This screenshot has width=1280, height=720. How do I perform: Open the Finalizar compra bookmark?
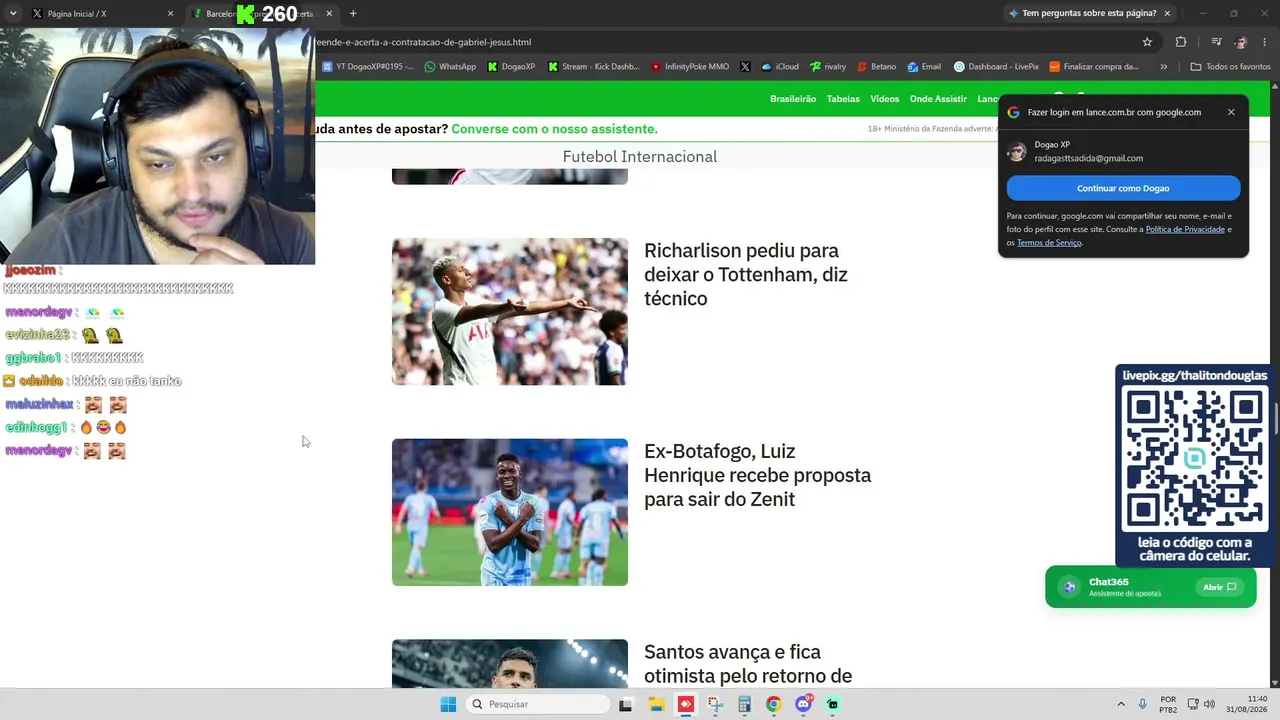coord(1094,67)
